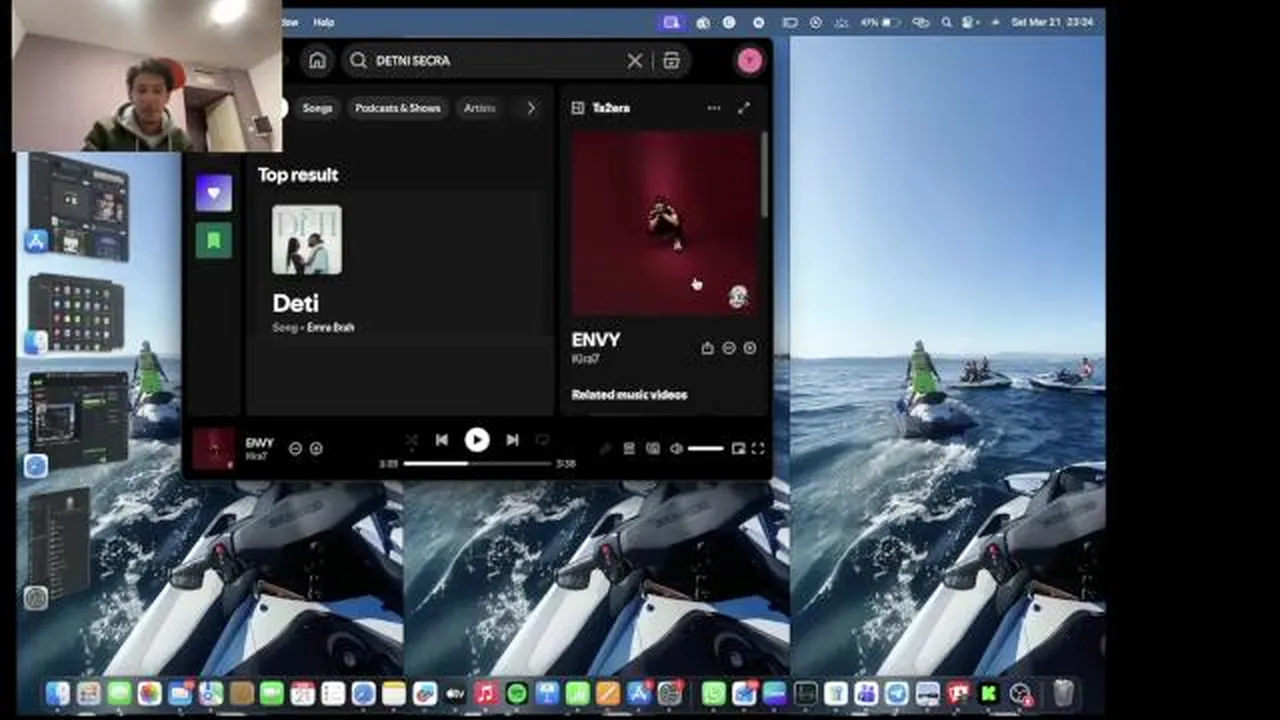Filter results by Podcasts & Shows
The image size is (1280, 720).
click(398, 108)
